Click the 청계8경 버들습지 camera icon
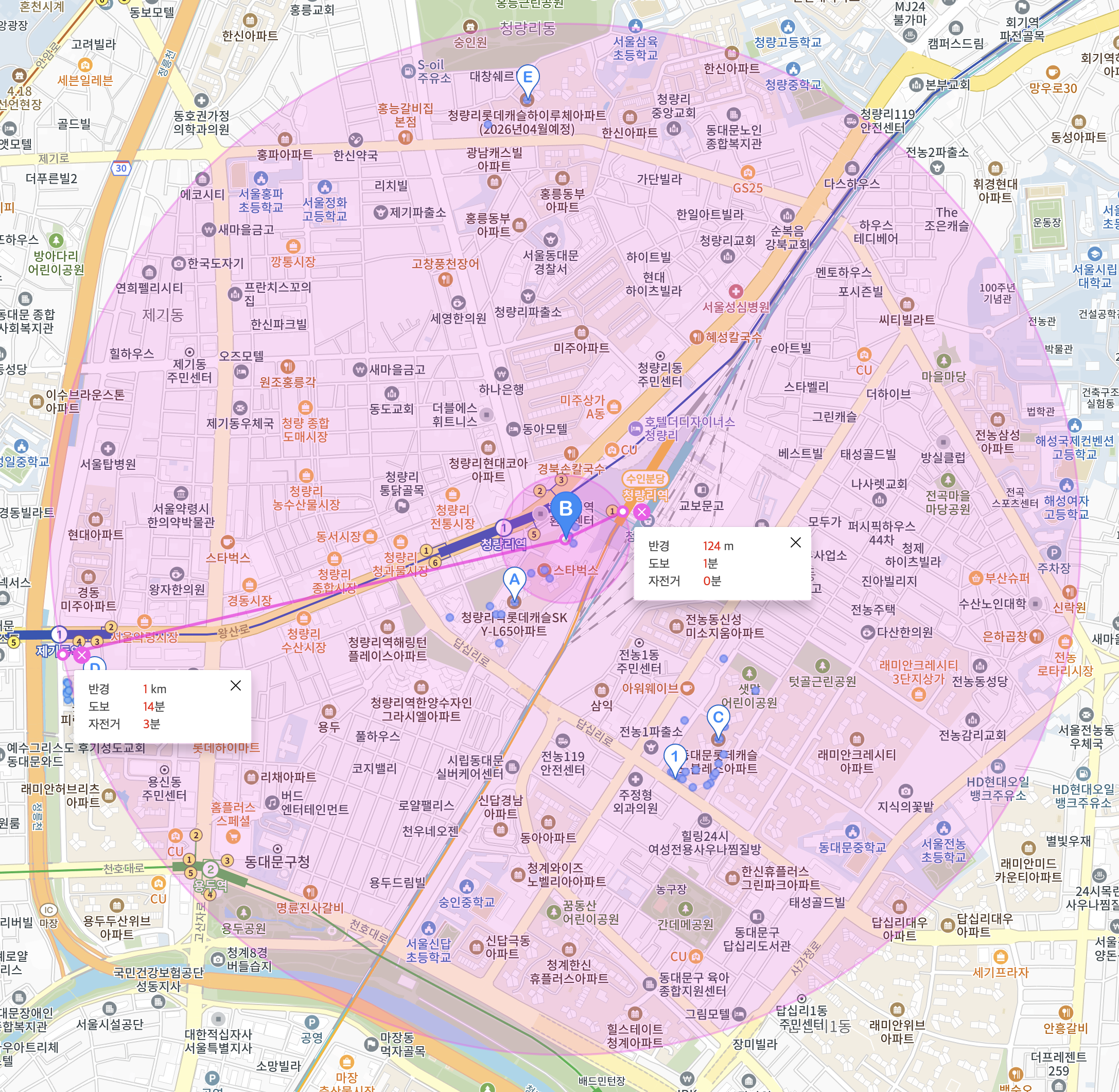The image size is (1119, 1092). click(x=217, y=959)
